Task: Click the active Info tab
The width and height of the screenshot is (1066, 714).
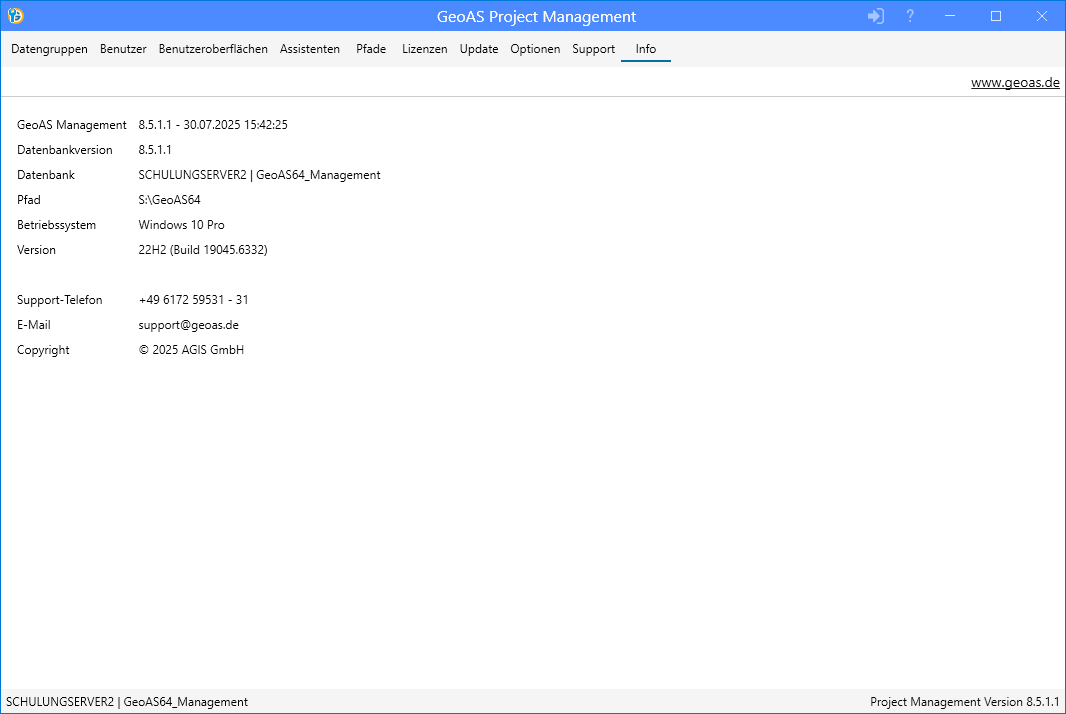Action: pyautogui.click(x=646, y=49)
